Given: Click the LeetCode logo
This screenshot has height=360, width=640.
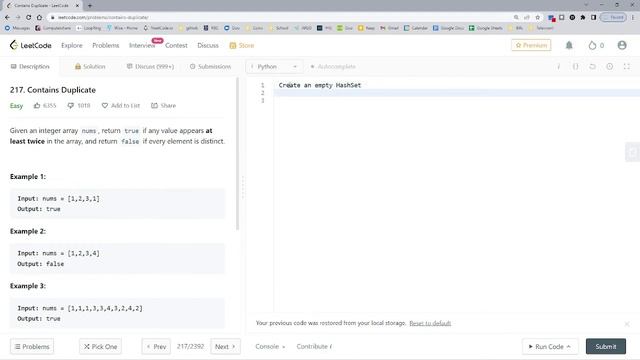Looking at the screenshot, I should (31, 45).
